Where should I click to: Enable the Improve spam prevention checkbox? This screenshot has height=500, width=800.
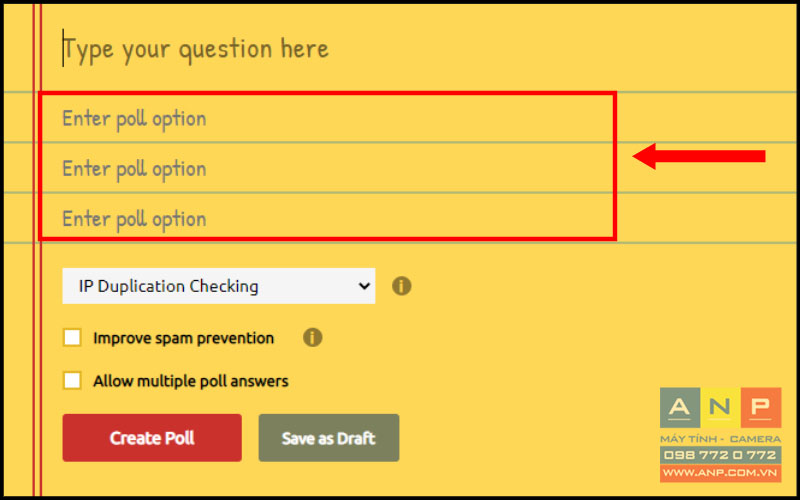point(72,338)
